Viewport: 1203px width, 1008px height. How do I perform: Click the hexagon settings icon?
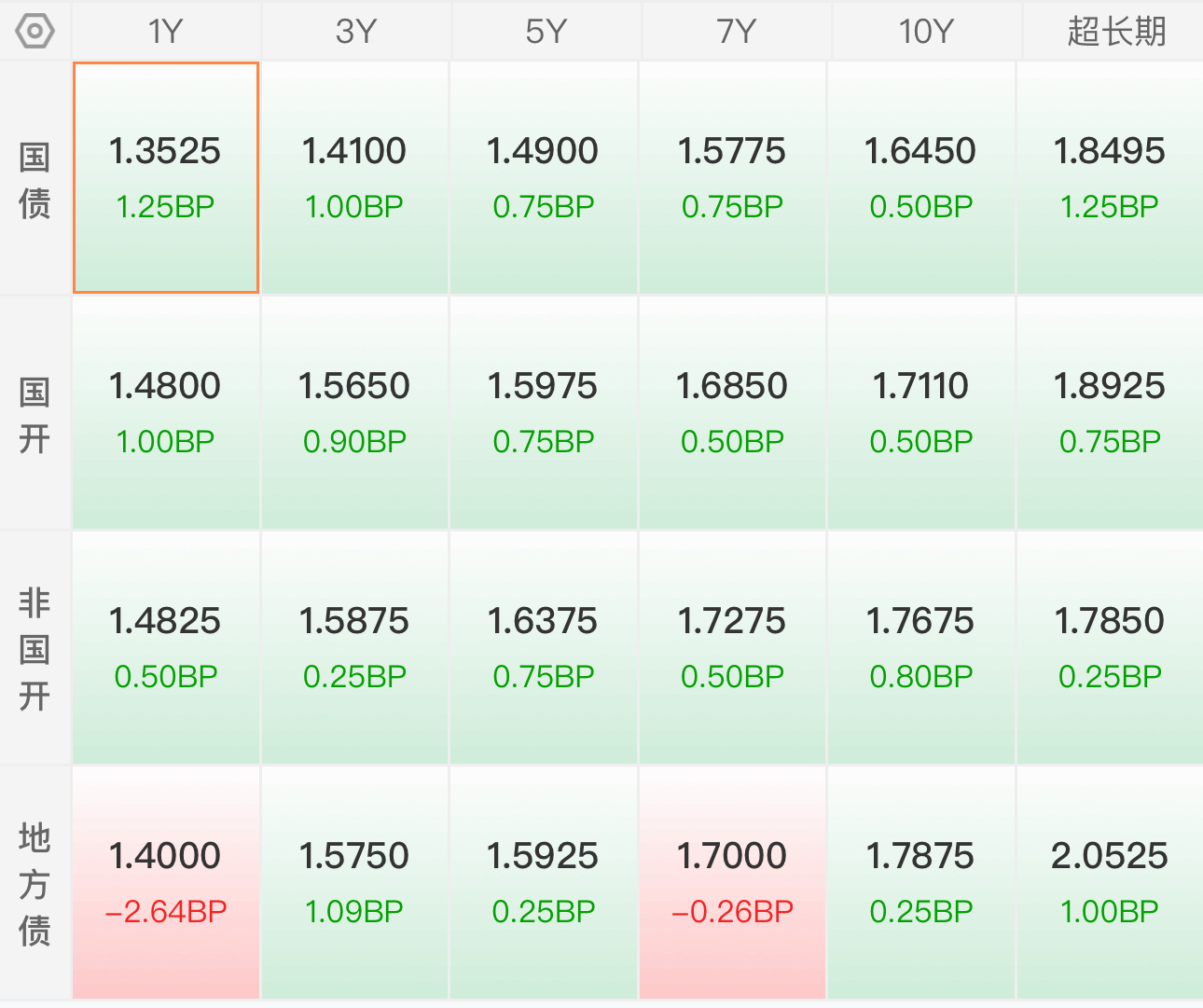35,32
